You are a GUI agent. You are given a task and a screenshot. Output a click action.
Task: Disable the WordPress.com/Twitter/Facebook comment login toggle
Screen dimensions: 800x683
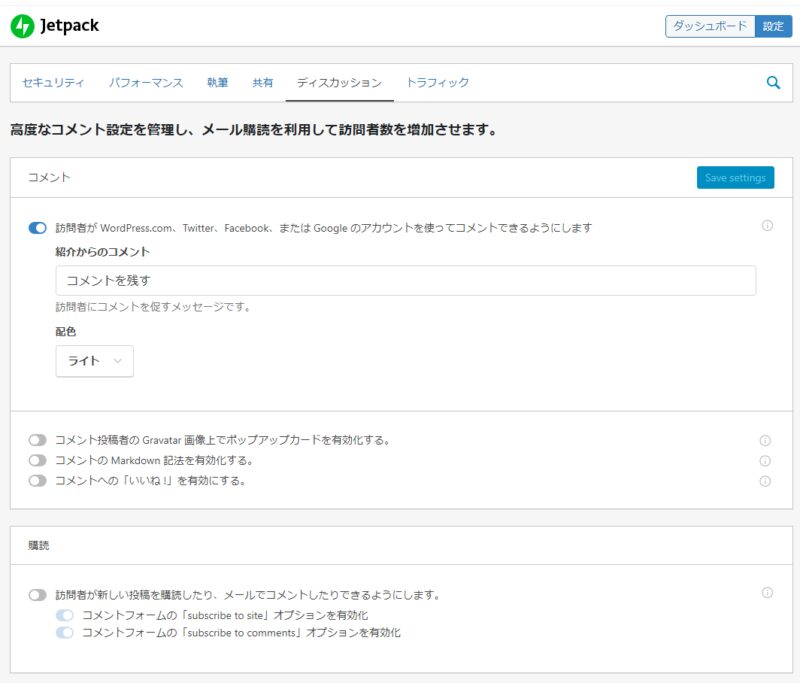tap(37, 228)
